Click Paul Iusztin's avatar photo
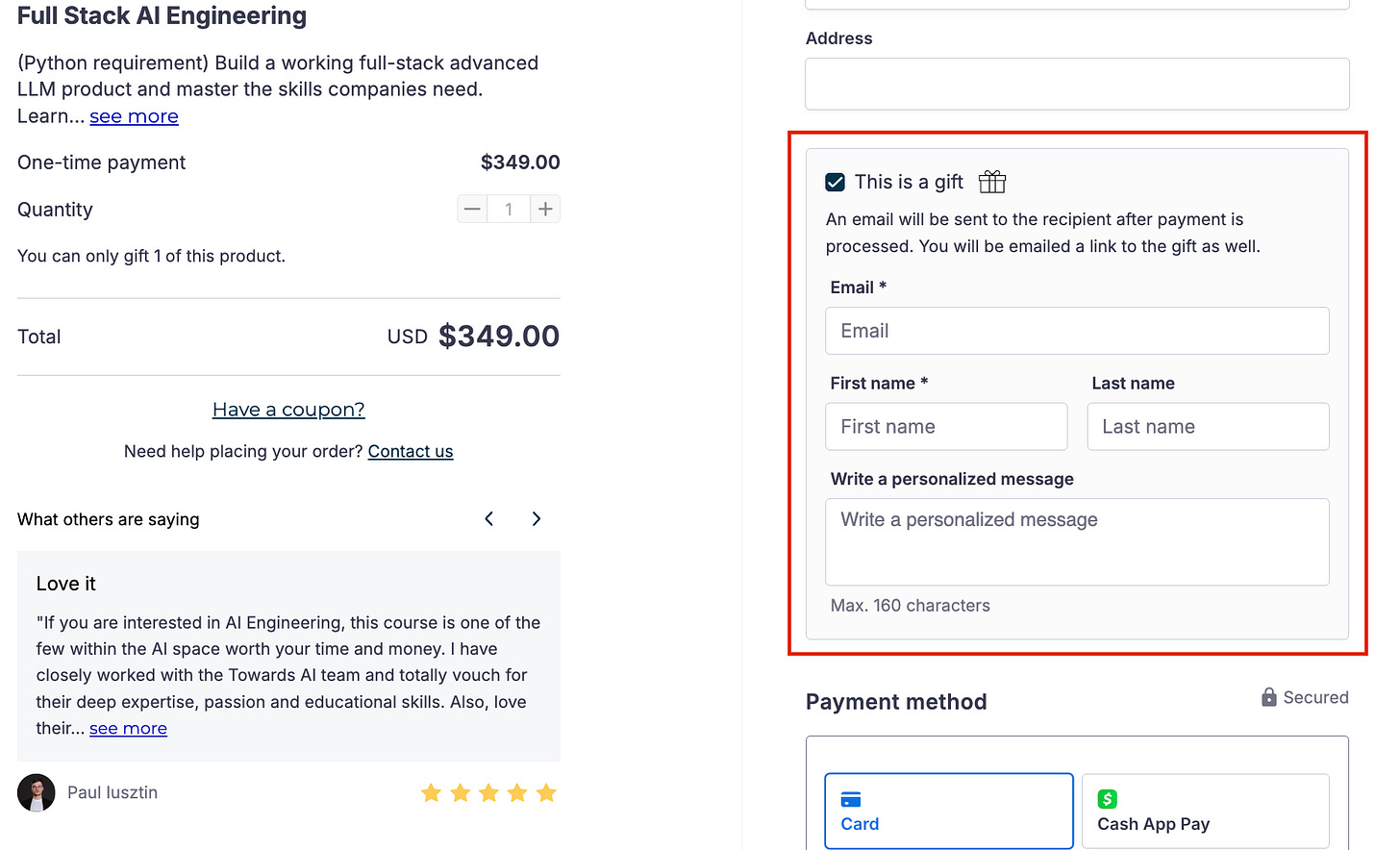This screenshot has width=1400, height=850. (37, 792)
